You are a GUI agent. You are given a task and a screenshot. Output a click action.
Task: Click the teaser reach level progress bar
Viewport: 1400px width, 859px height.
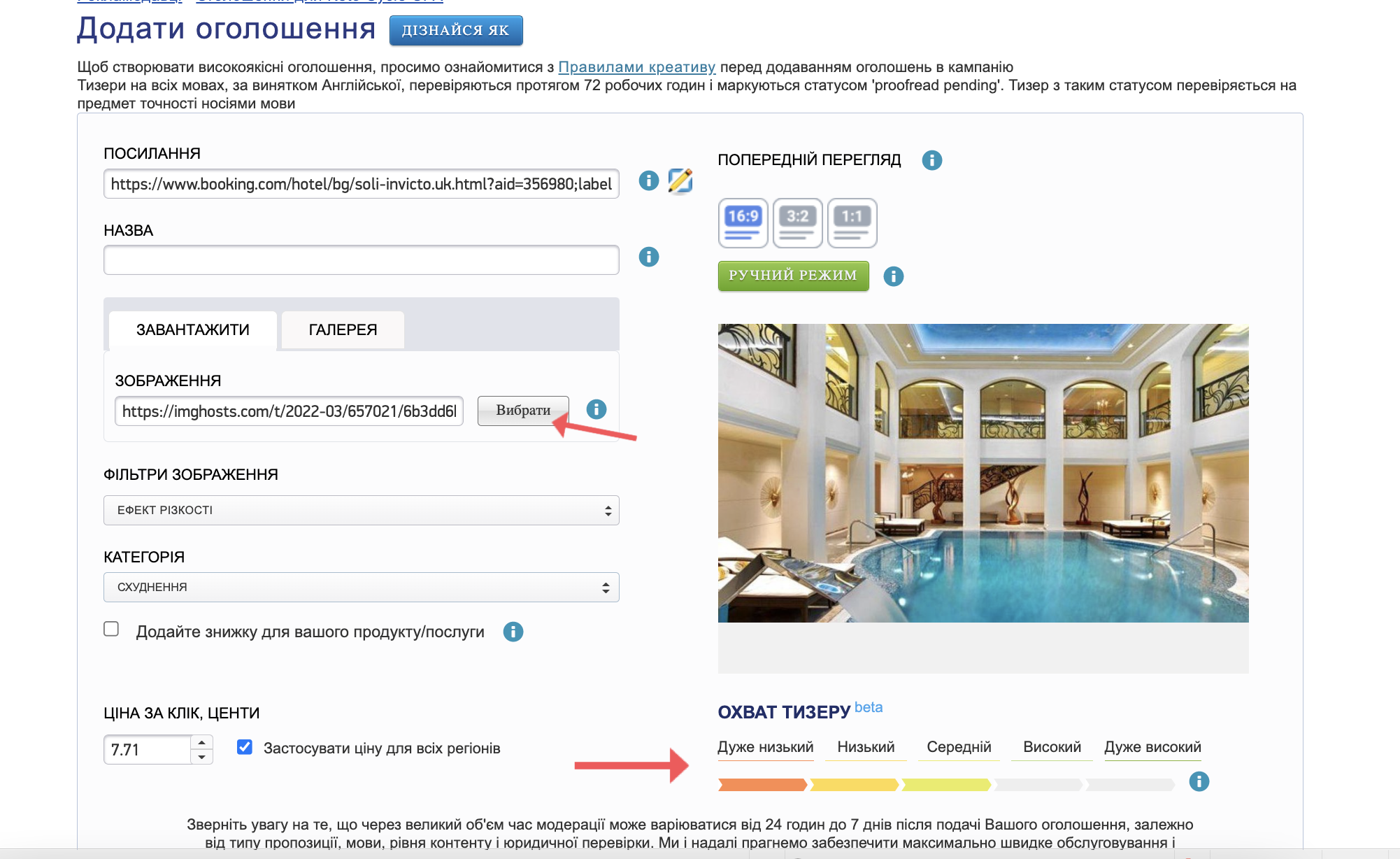click(945, 785)
